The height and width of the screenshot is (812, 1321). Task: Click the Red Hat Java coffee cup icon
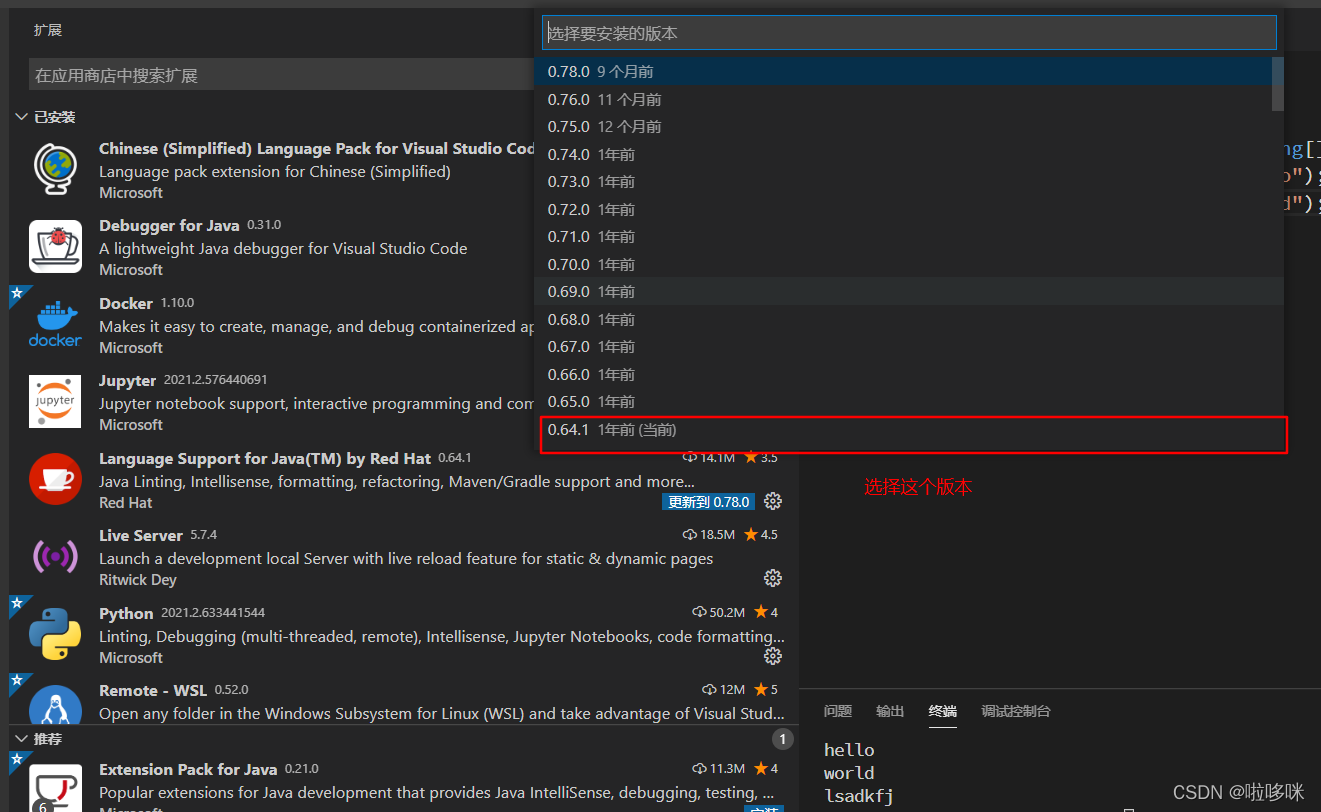click(55, 479)
